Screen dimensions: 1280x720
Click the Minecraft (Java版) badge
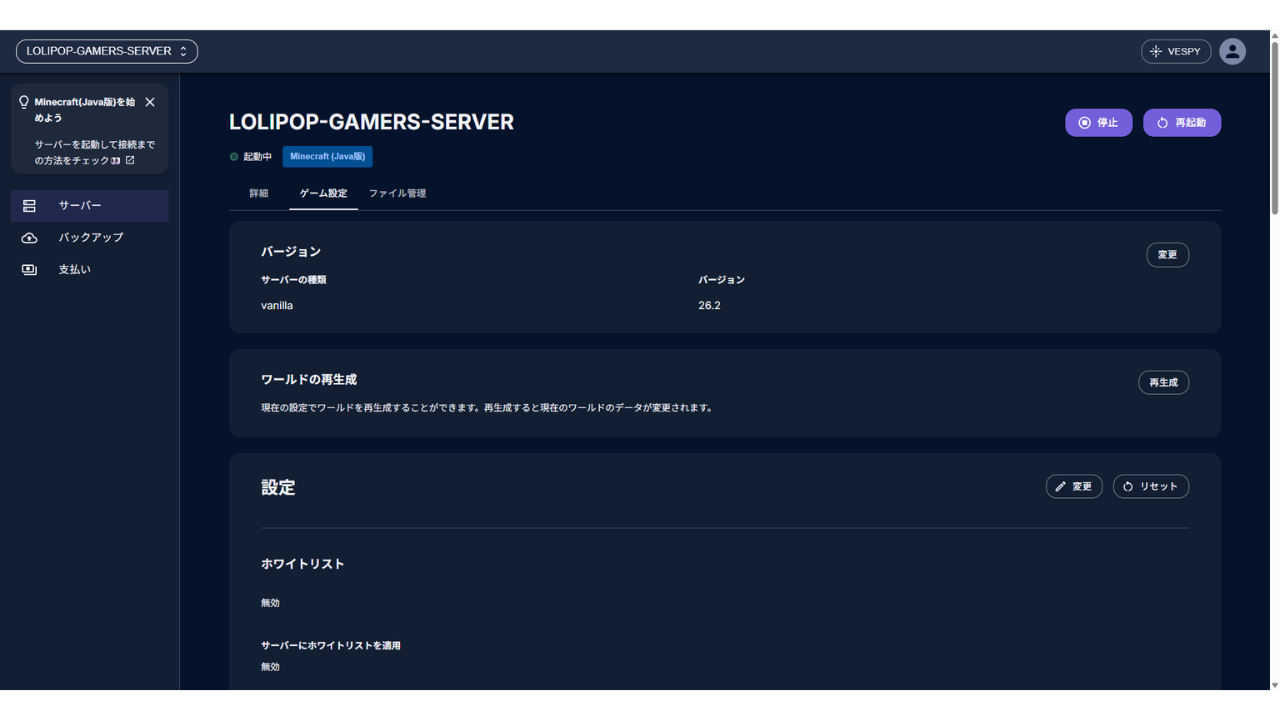pyautogui.click(x=327, y=156)
